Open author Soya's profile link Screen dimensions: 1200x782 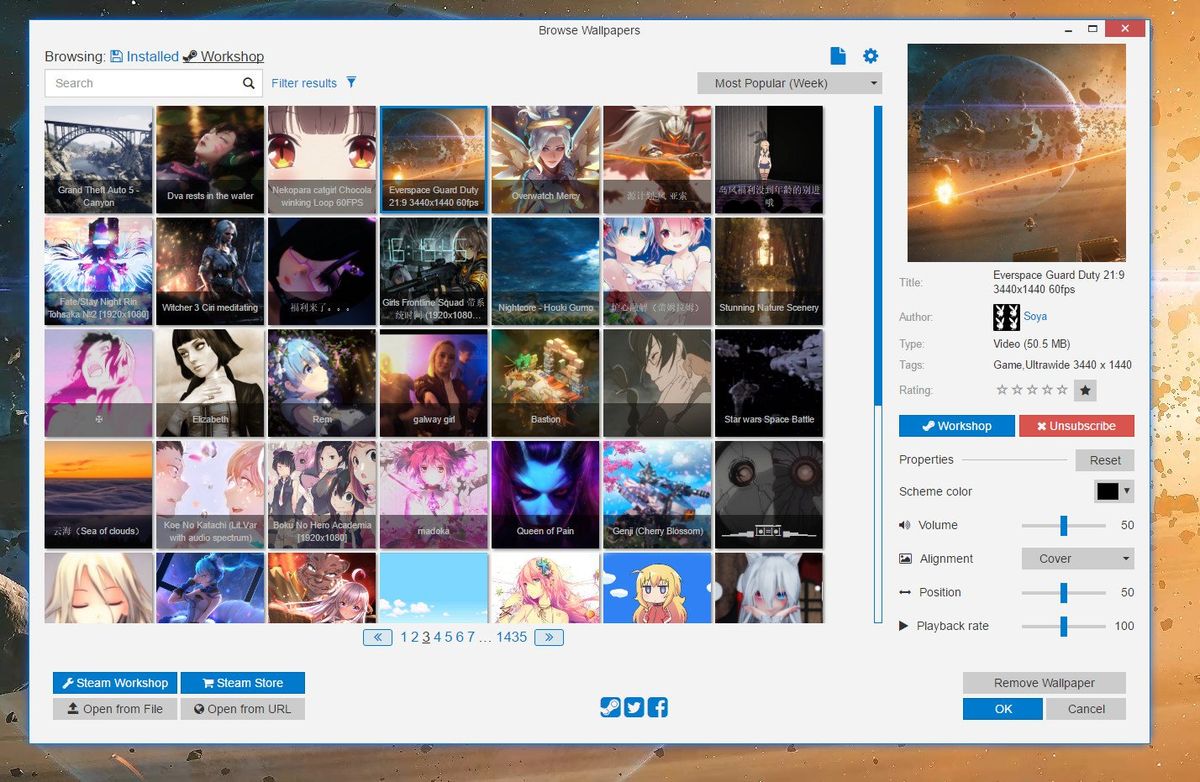coord(1035,317)
